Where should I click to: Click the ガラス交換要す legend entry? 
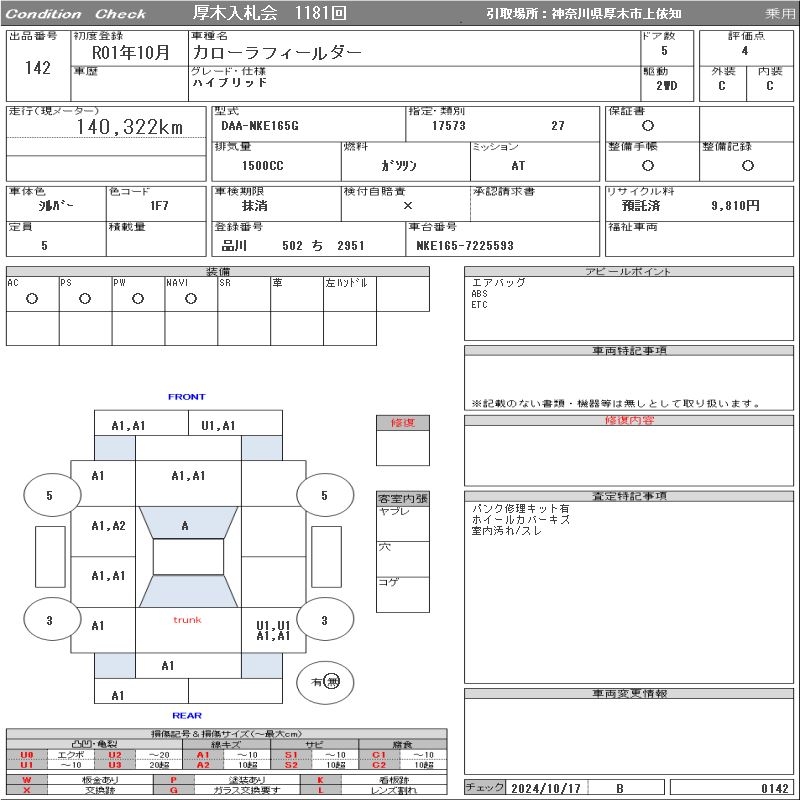pos(246,790)
